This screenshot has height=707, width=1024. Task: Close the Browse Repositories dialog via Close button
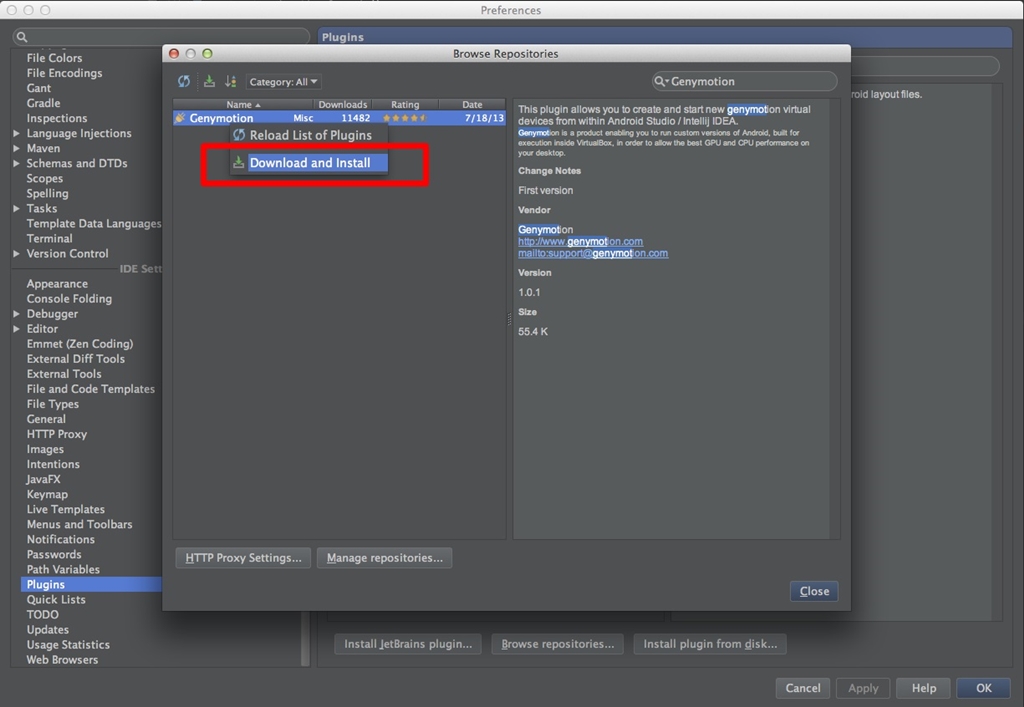[x=814, y=591]
